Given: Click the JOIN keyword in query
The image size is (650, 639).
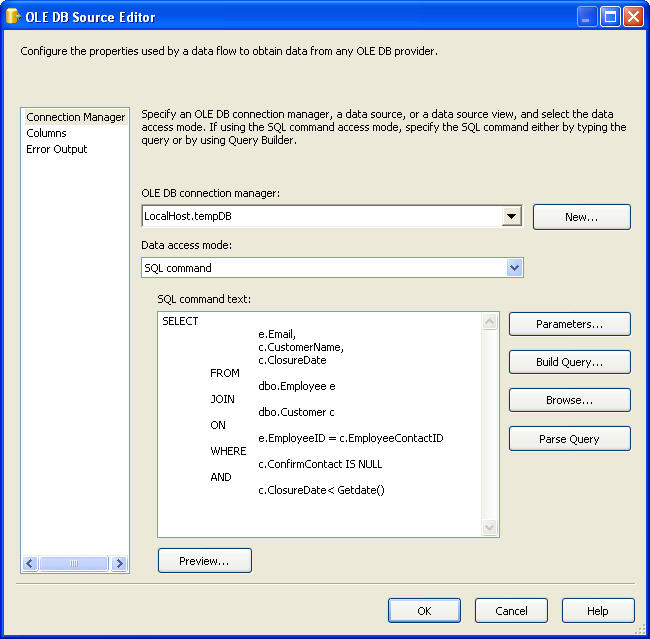Looking at the screenshot, I should 223,399.
